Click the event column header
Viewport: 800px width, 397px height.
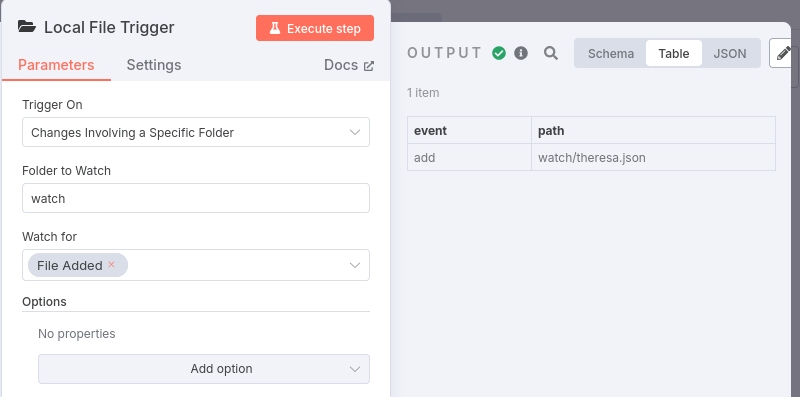tap(469, 131)
